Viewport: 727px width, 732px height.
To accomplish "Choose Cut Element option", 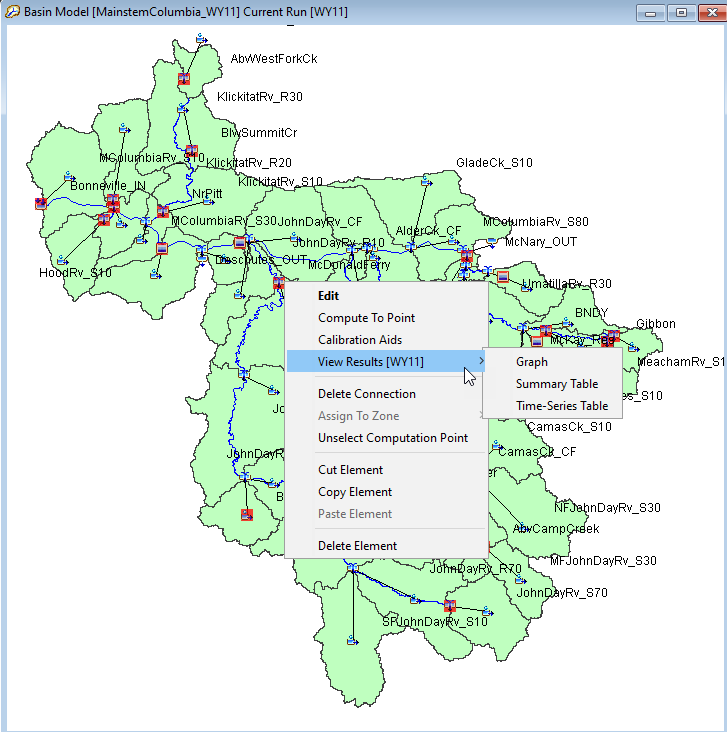I will [350, 470].
